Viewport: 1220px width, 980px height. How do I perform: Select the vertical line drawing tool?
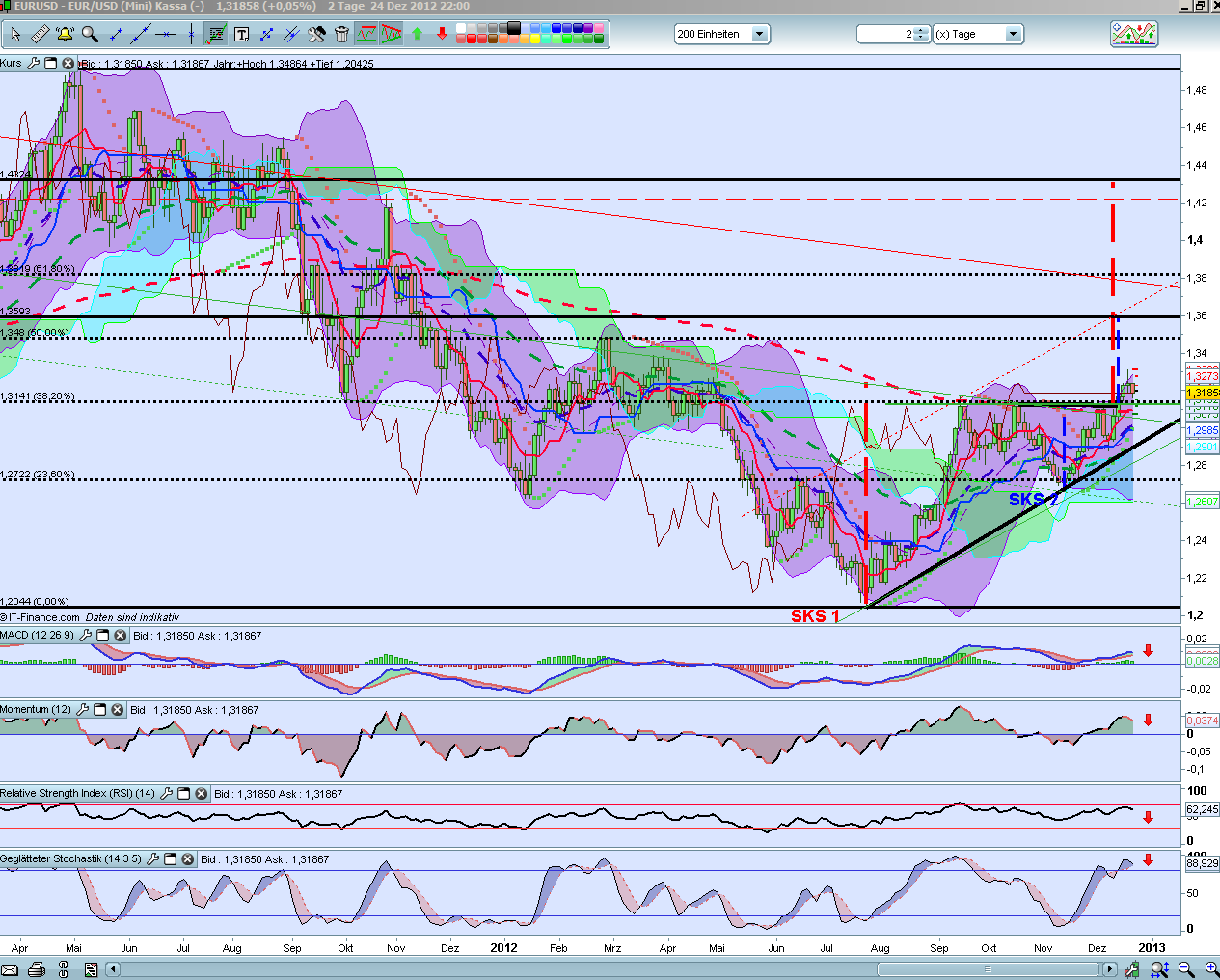191,34
